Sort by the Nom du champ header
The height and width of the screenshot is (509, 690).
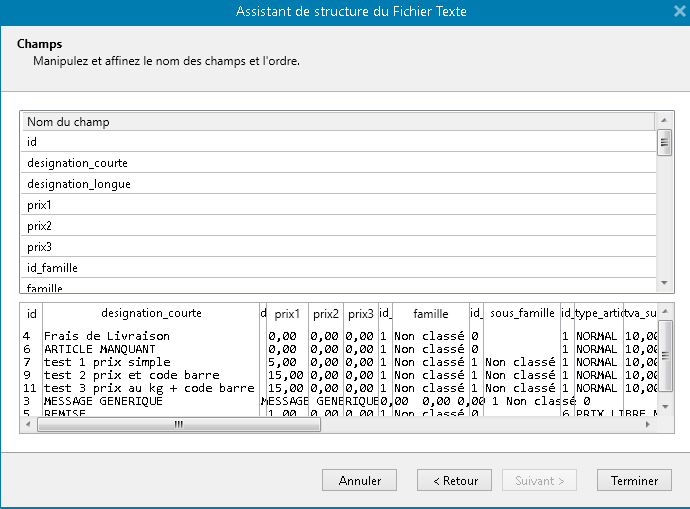[x=338, y=121]
